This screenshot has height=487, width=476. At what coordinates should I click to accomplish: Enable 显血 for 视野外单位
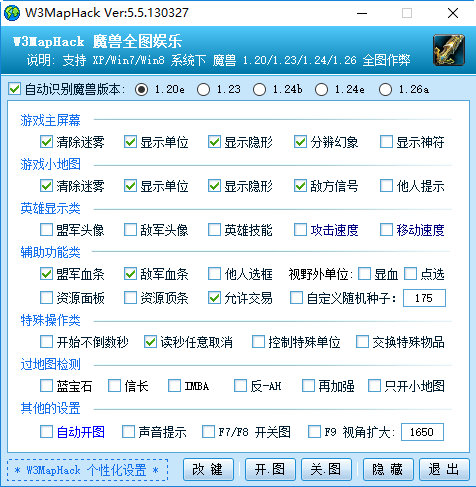[x=364, y=274]
